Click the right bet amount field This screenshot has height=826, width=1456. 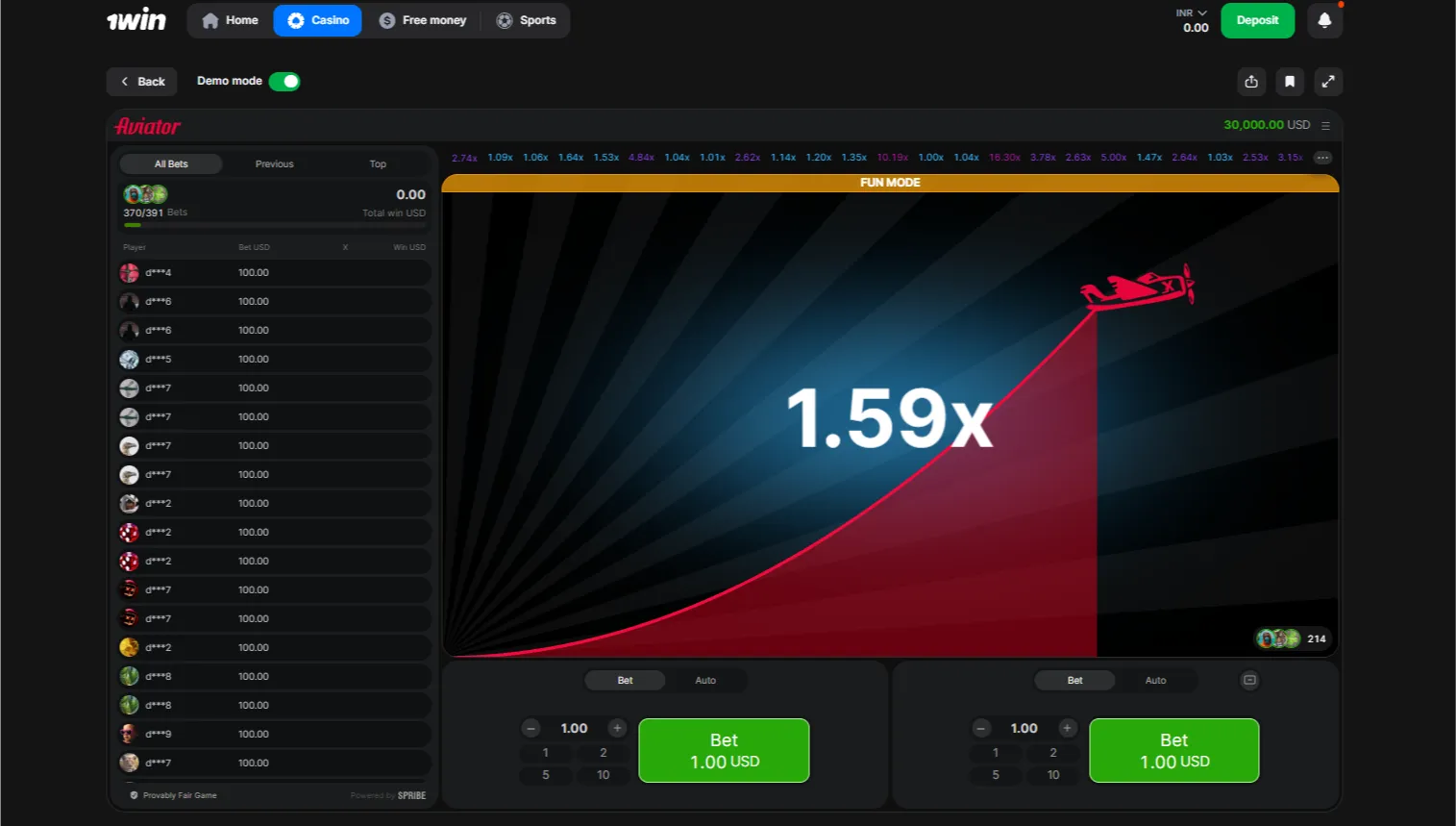click(x=1024, y=729)
